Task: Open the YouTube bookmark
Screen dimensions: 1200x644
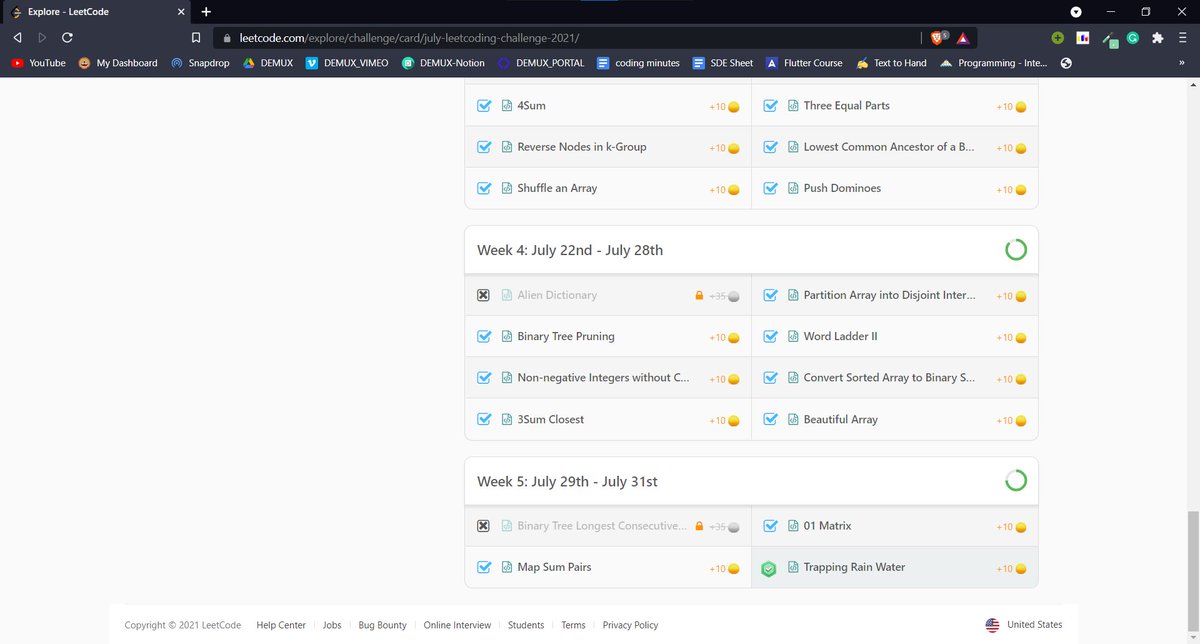Action: (38, 63)
